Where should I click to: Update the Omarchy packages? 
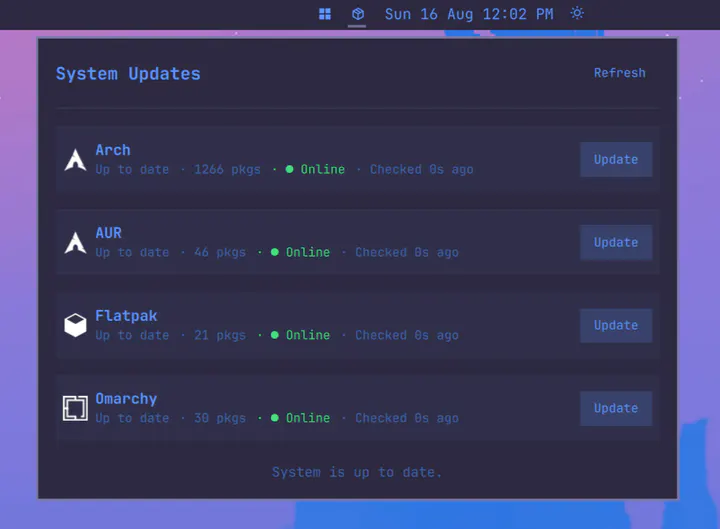(x=616, y=408)
